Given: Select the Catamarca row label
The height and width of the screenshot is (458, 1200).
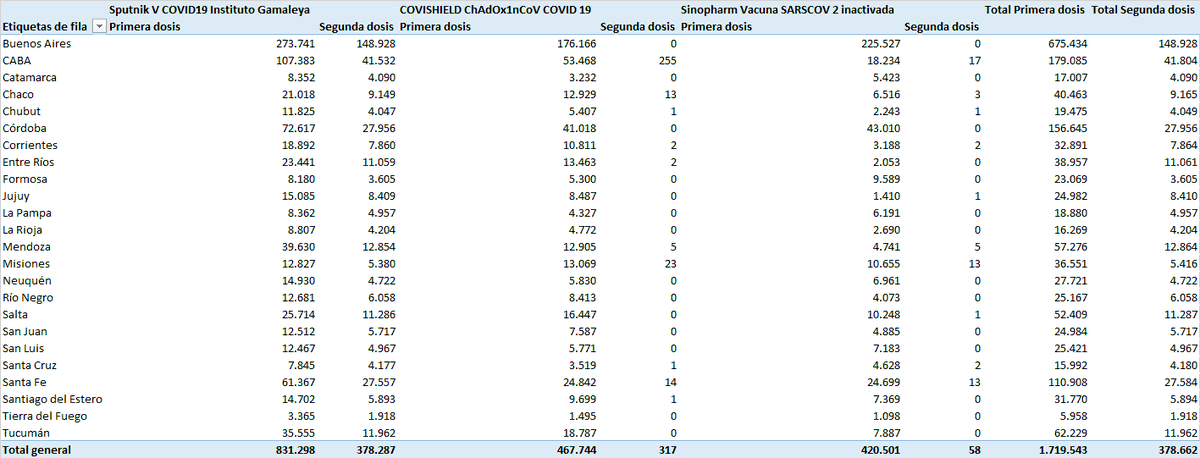Looking at the screenshot, I should (30, 78).
